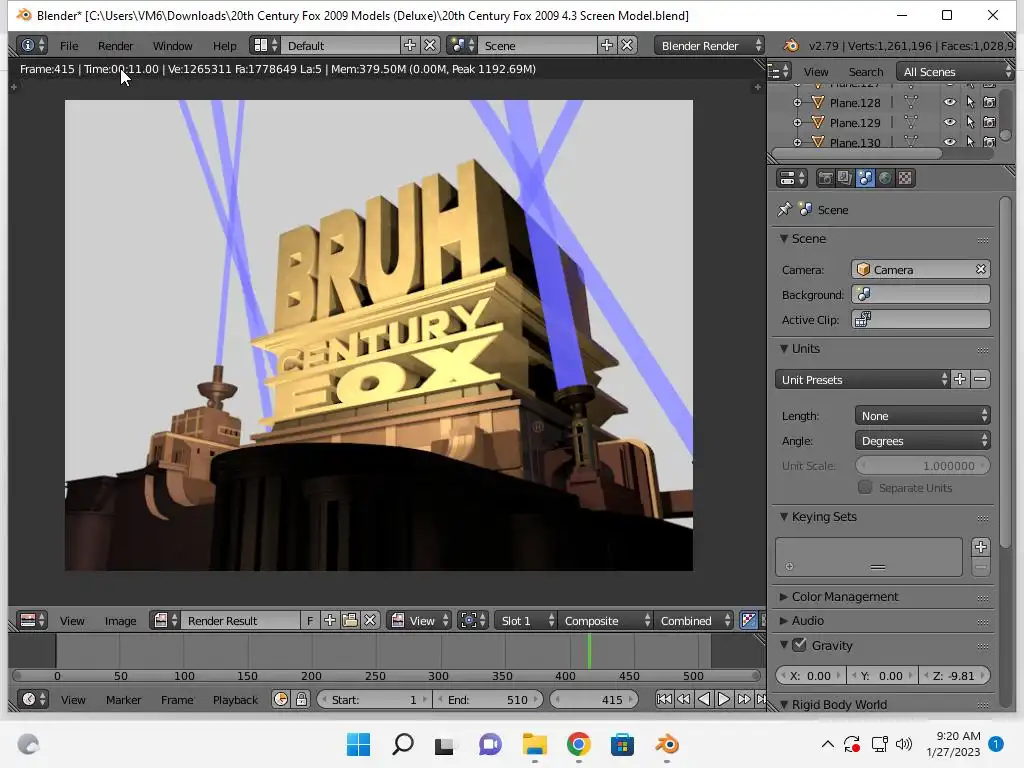The image size is (1024, 768).
Task: Click the End frame field showing 510
Action: click(488, 699)
